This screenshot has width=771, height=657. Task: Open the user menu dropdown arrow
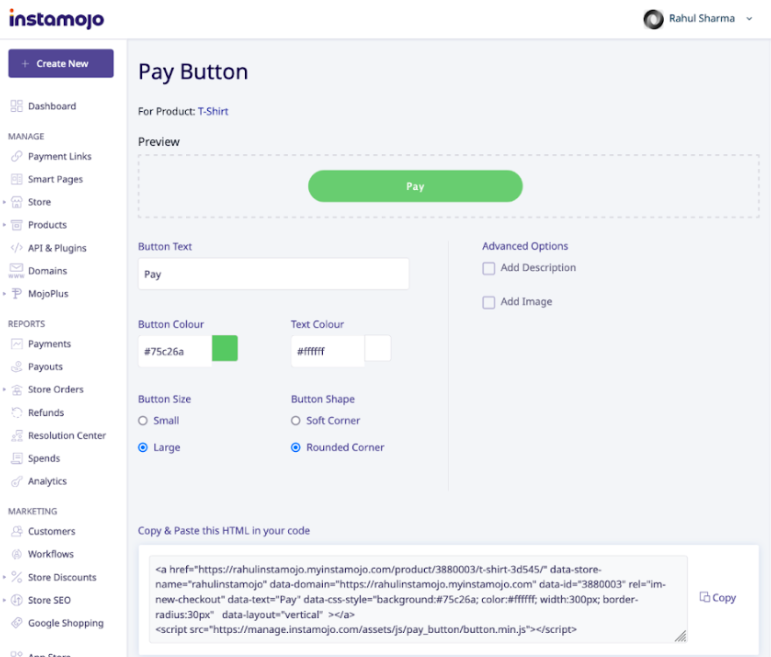[749, 19]
